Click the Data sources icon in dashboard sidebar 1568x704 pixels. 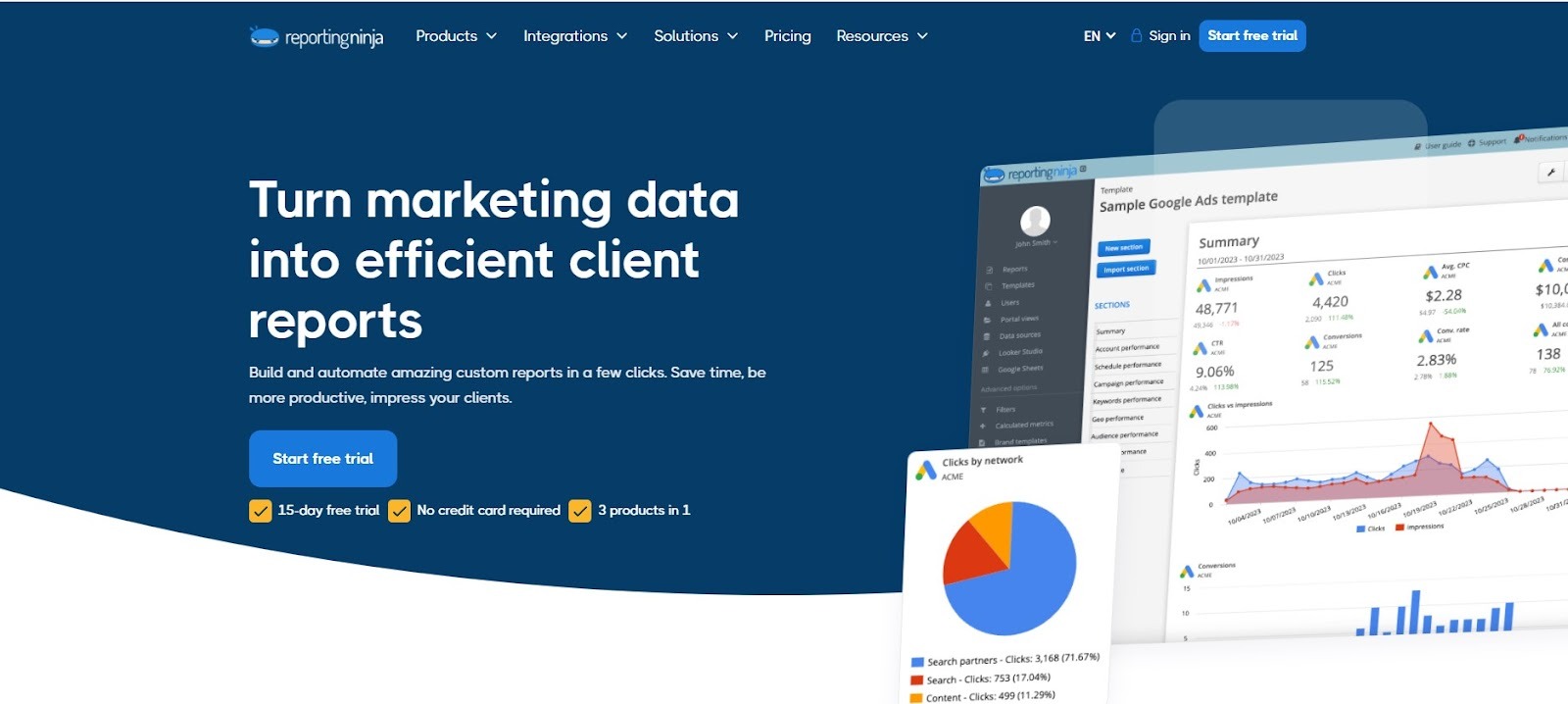[x=987, y=336]
